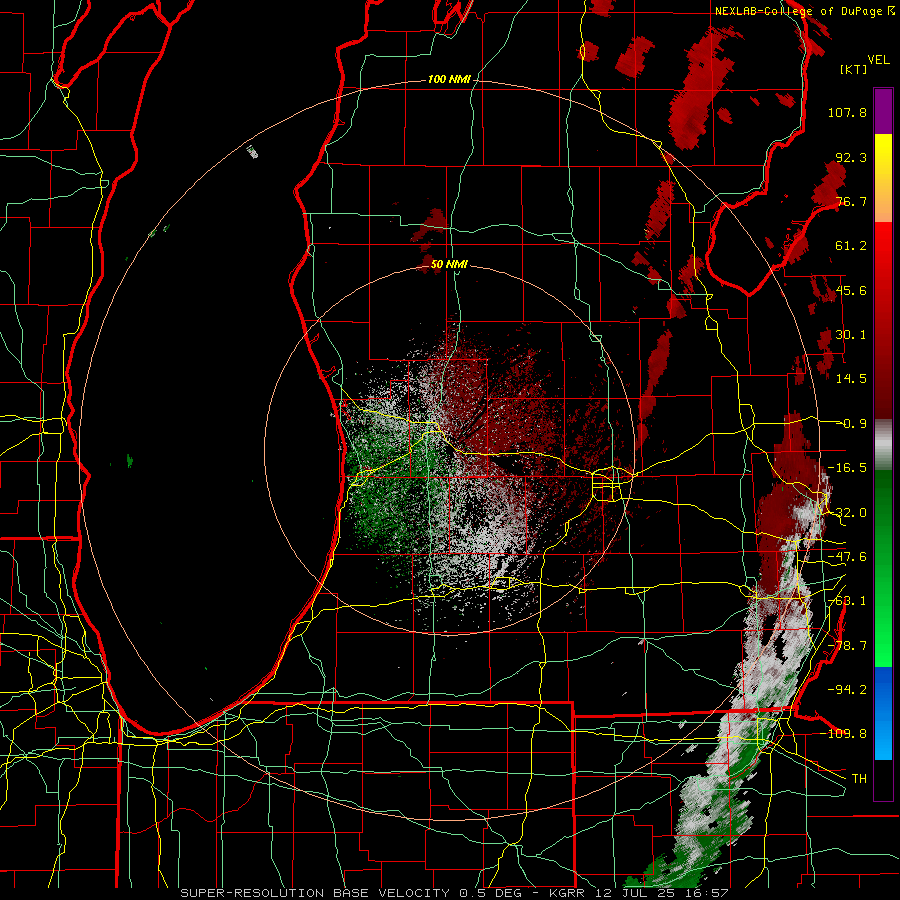Select the -78.7 velocity scale value

pyautogui.click(x=847, y=646)
